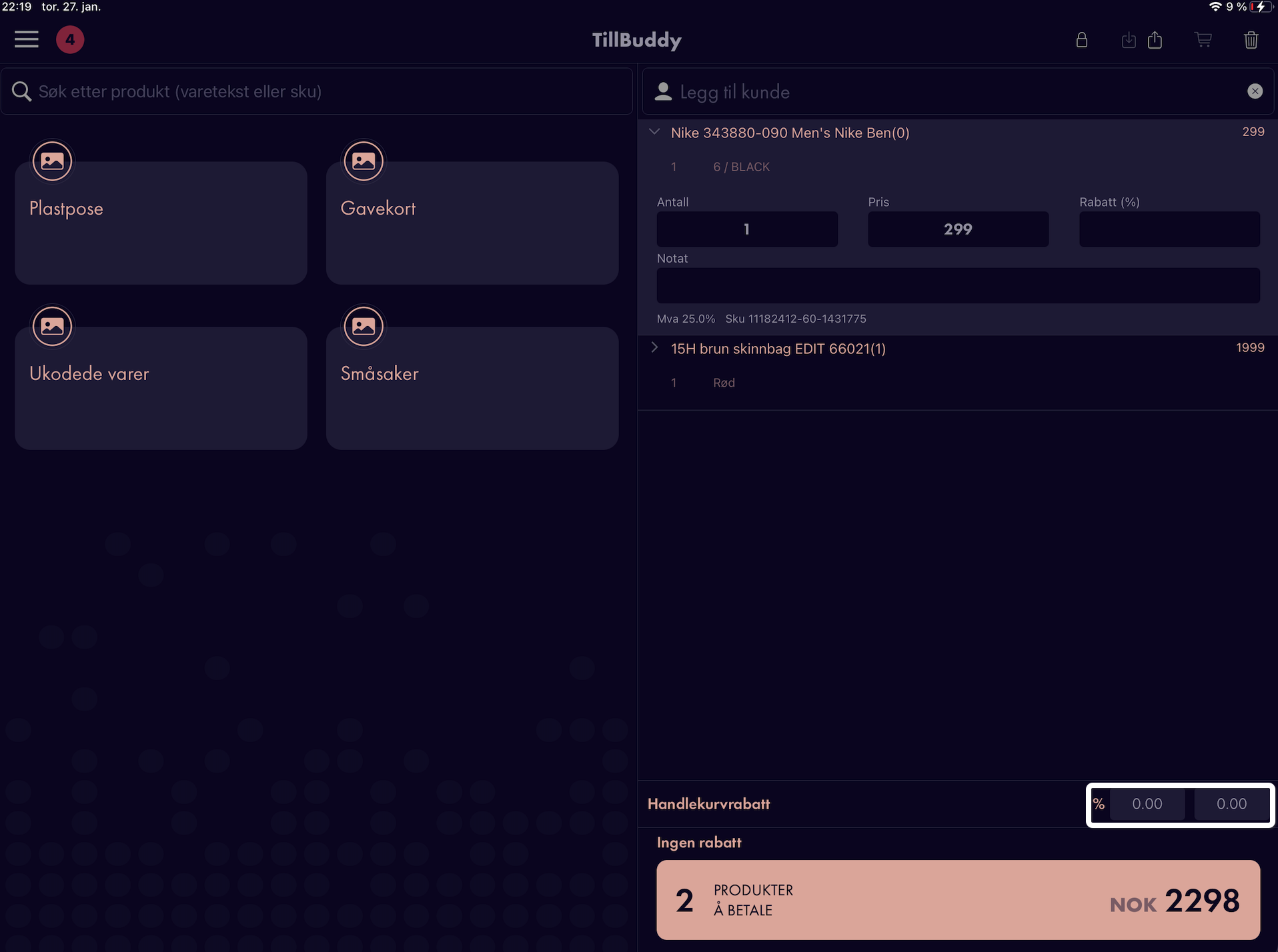Tap the 22:19 clock in status bar
The image size is (1278, 952).
(17, 7)
